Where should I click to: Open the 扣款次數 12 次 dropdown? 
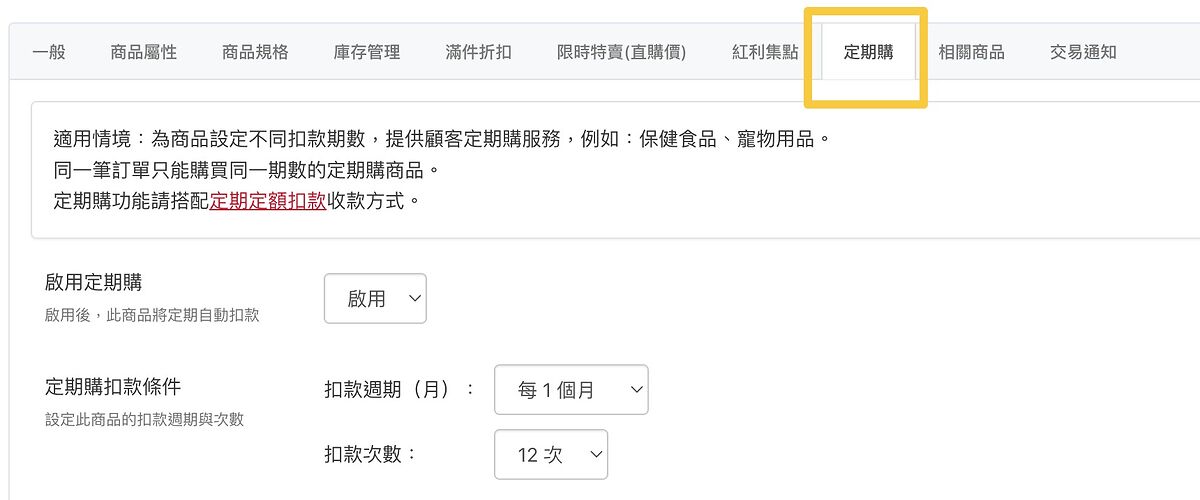click(551, 455)
